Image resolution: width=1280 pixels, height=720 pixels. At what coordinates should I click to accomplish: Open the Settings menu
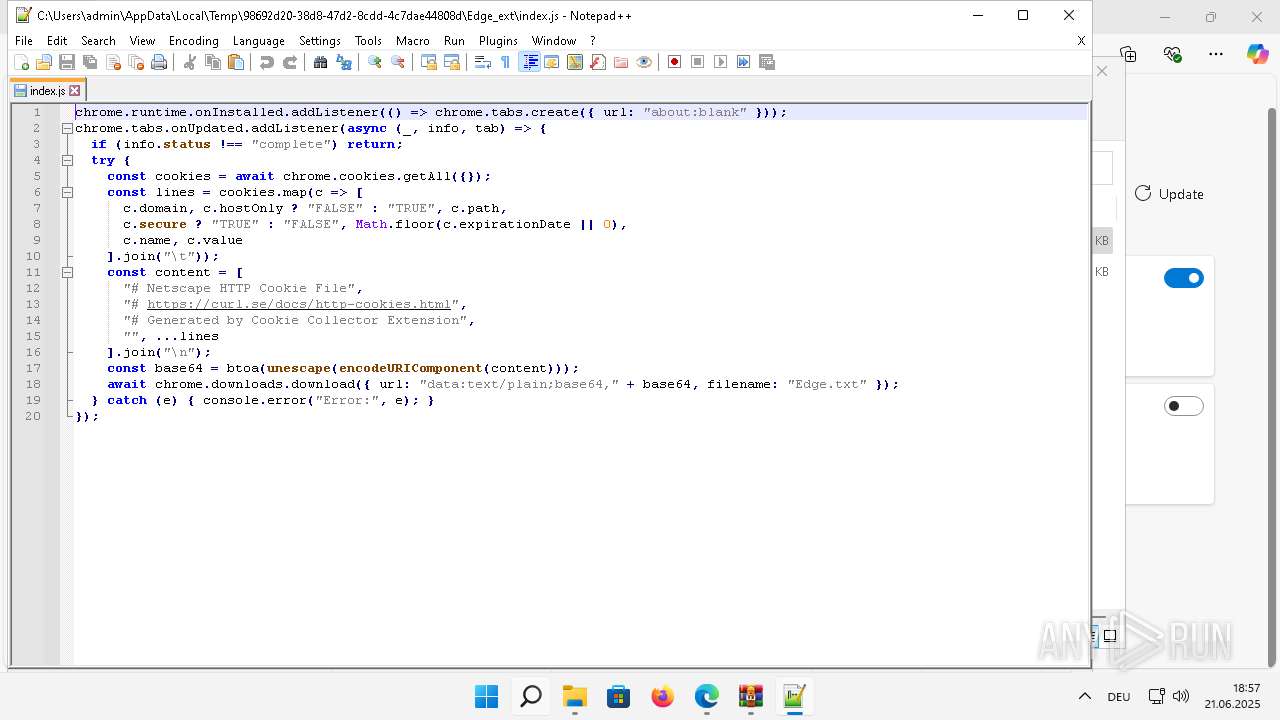[x=320, y=41]
